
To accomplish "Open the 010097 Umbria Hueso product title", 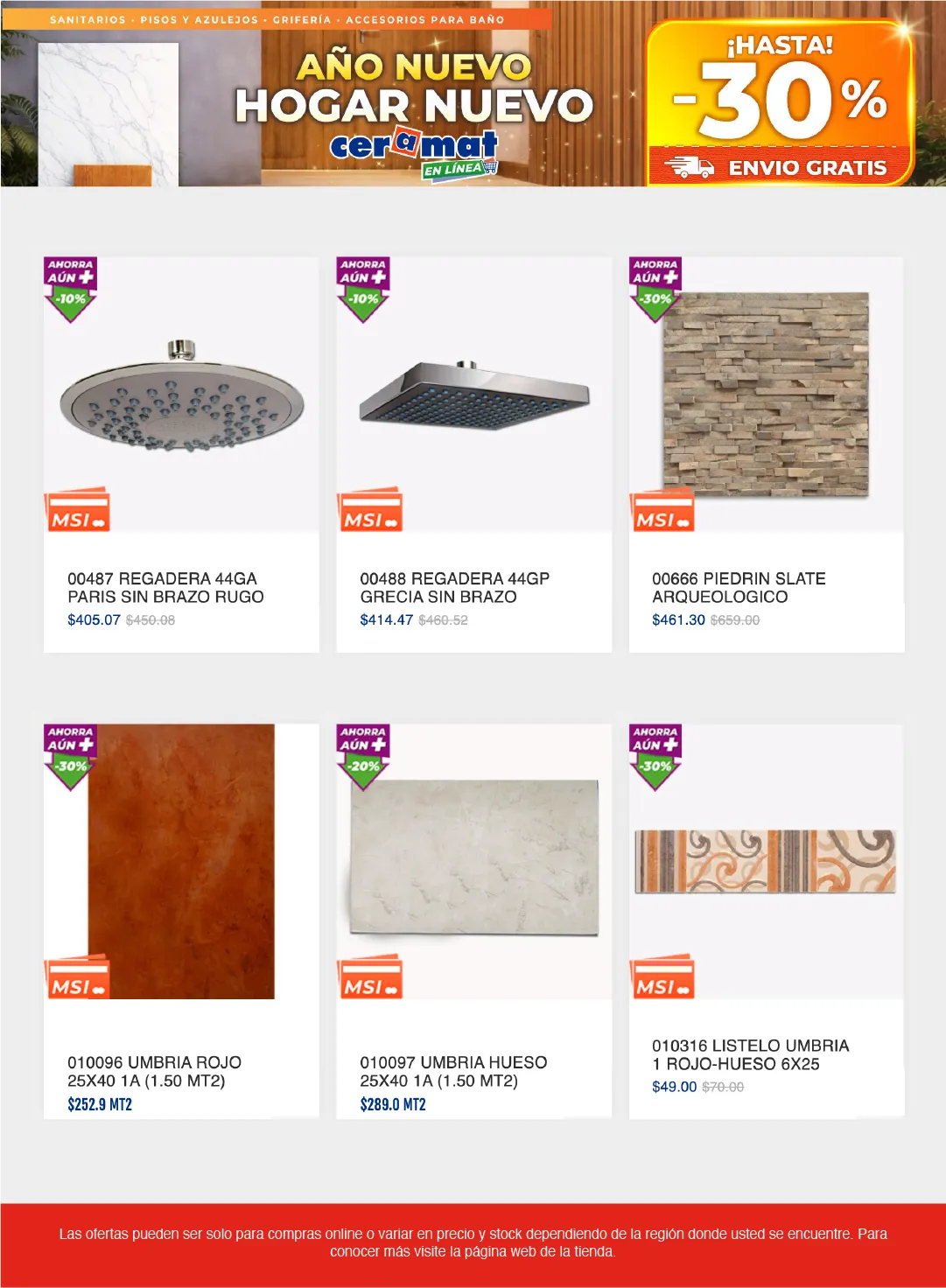I will coord(453,1072).
